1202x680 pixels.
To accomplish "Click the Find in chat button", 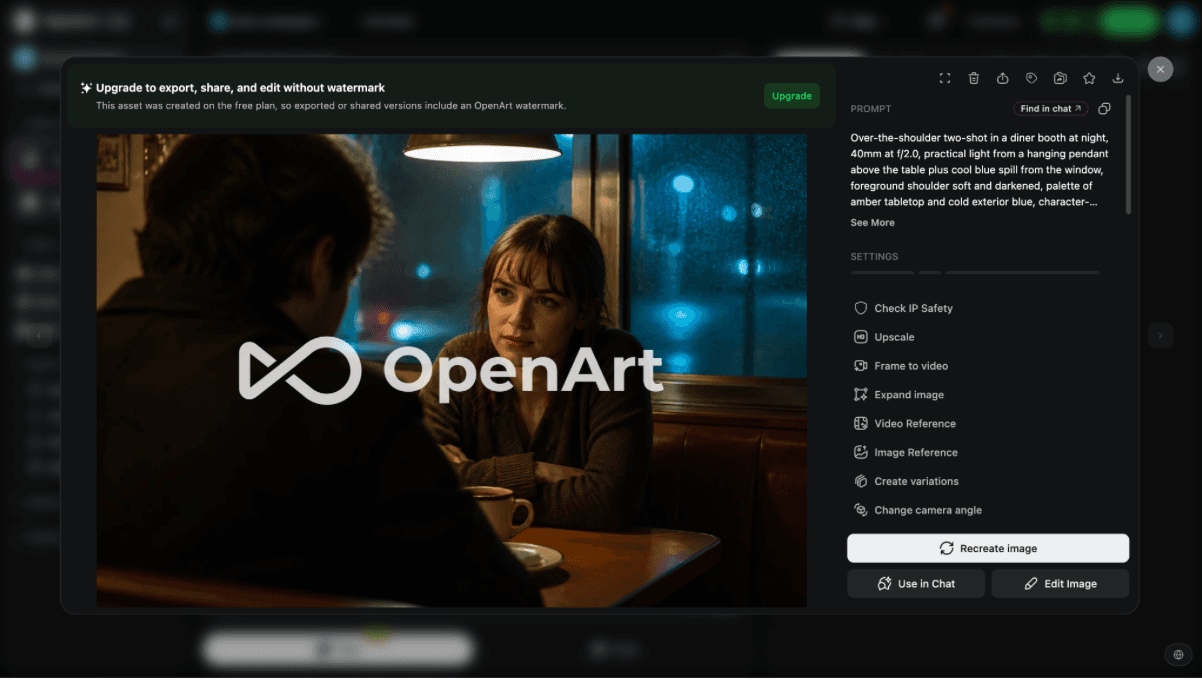I will pos(1051,108).
